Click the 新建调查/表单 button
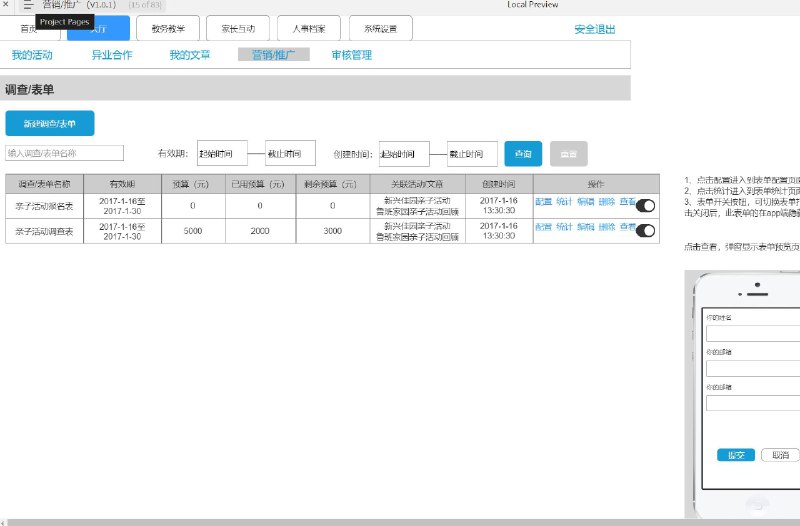800x526 pixels. click(x=50, y=123)
